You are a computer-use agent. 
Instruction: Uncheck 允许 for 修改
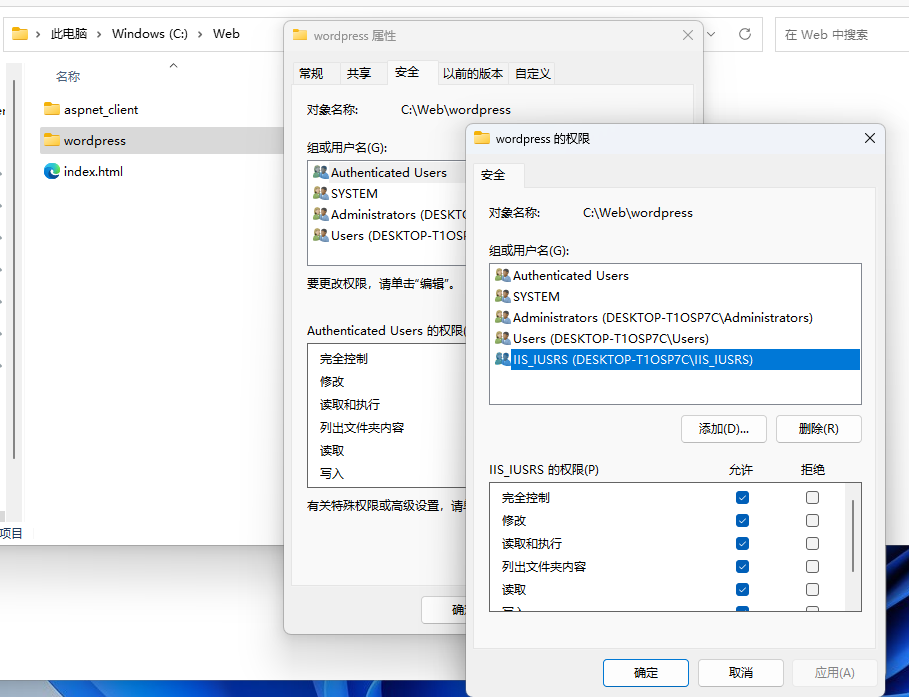tap(742, 520)
